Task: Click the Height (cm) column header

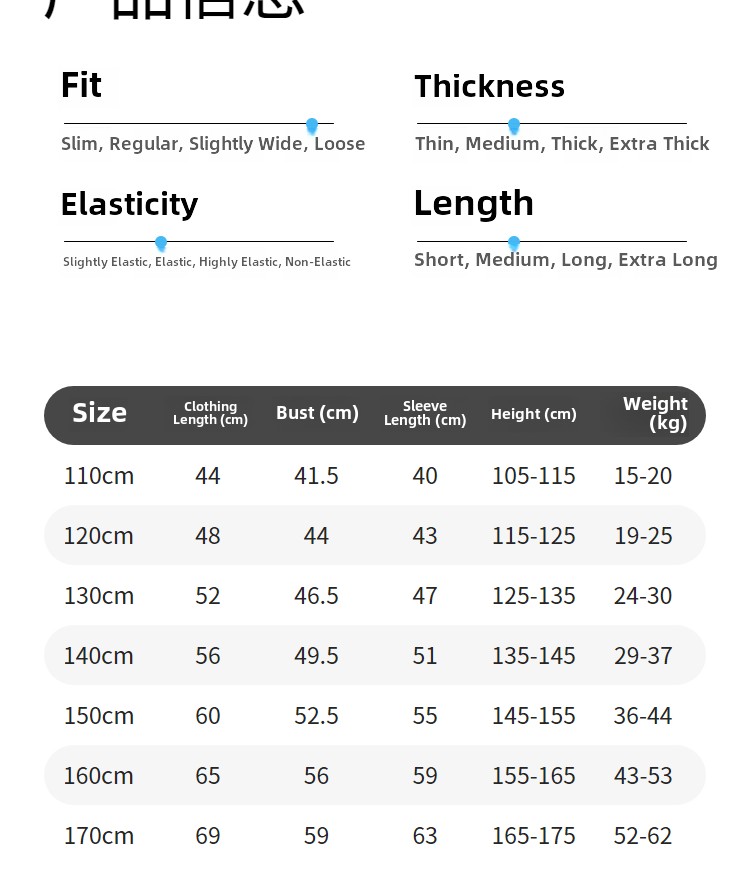Action: 534,414
